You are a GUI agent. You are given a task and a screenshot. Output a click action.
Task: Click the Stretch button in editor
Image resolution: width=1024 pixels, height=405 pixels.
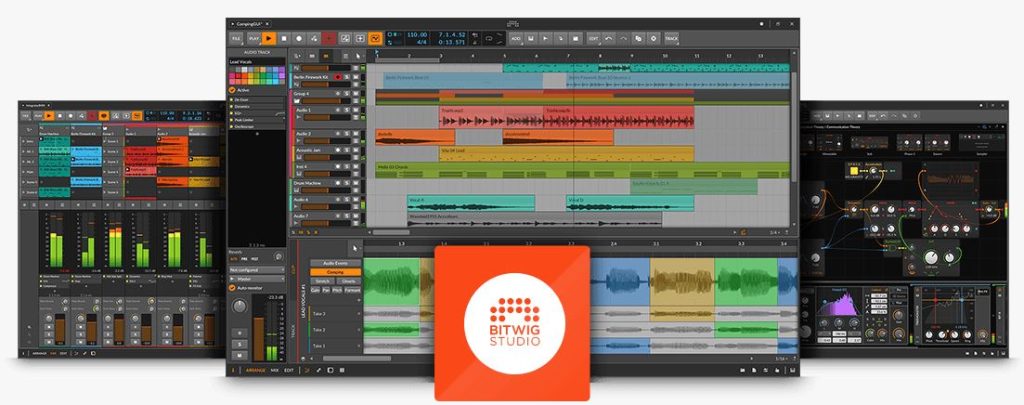[x=323, y=281]
